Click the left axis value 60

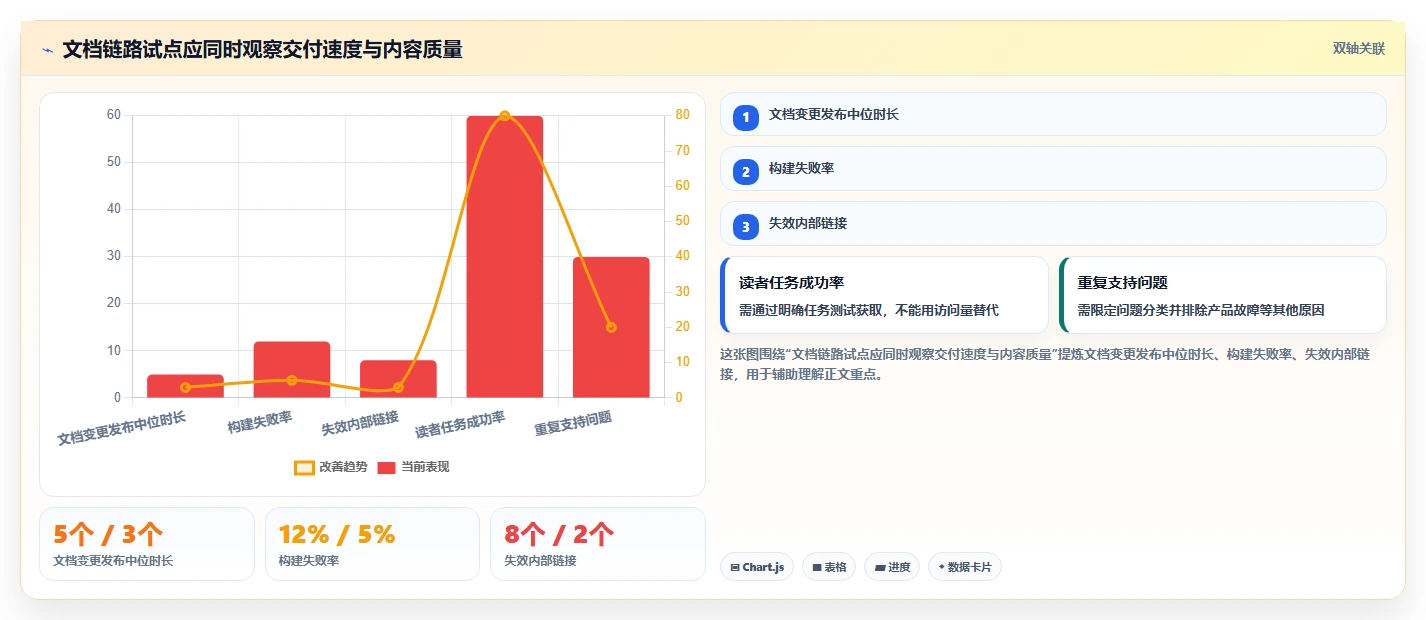point(114,115)
